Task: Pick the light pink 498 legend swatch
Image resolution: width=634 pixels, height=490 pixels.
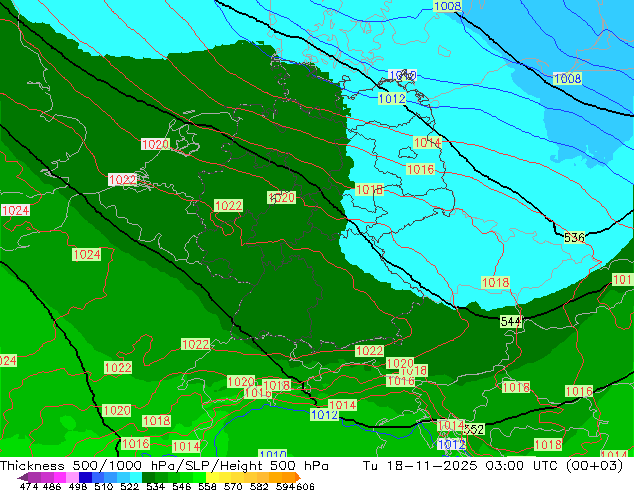Action: coord(72,477)
